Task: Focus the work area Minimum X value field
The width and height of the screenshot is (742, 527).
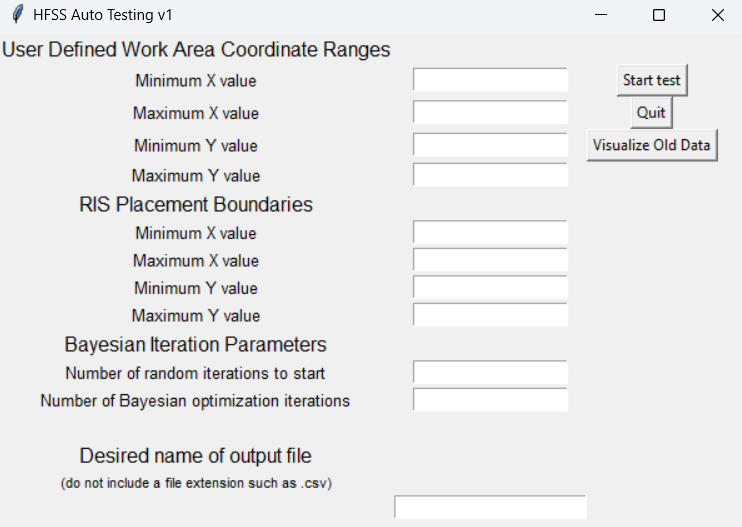Action: click(x=490, y=79)
